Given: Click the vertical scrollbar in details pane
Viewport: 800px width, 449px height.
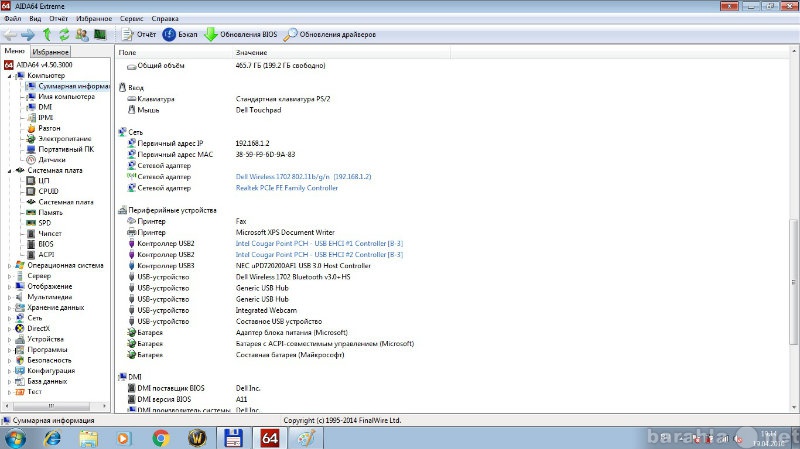Looking at the screenshot, I should pos(793,281).
